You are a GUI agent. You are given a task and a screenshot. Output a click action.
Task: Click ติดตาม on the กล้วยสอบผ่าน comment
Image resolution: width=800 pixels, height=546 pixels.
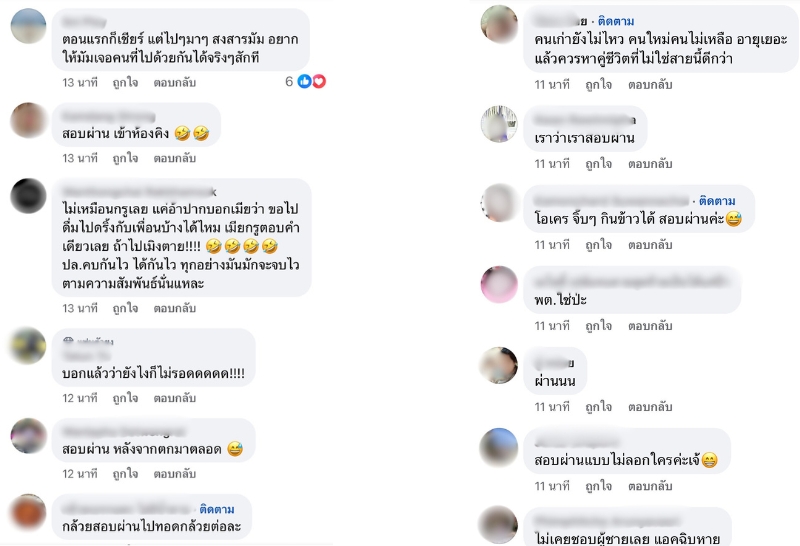[x=217, y=509]
